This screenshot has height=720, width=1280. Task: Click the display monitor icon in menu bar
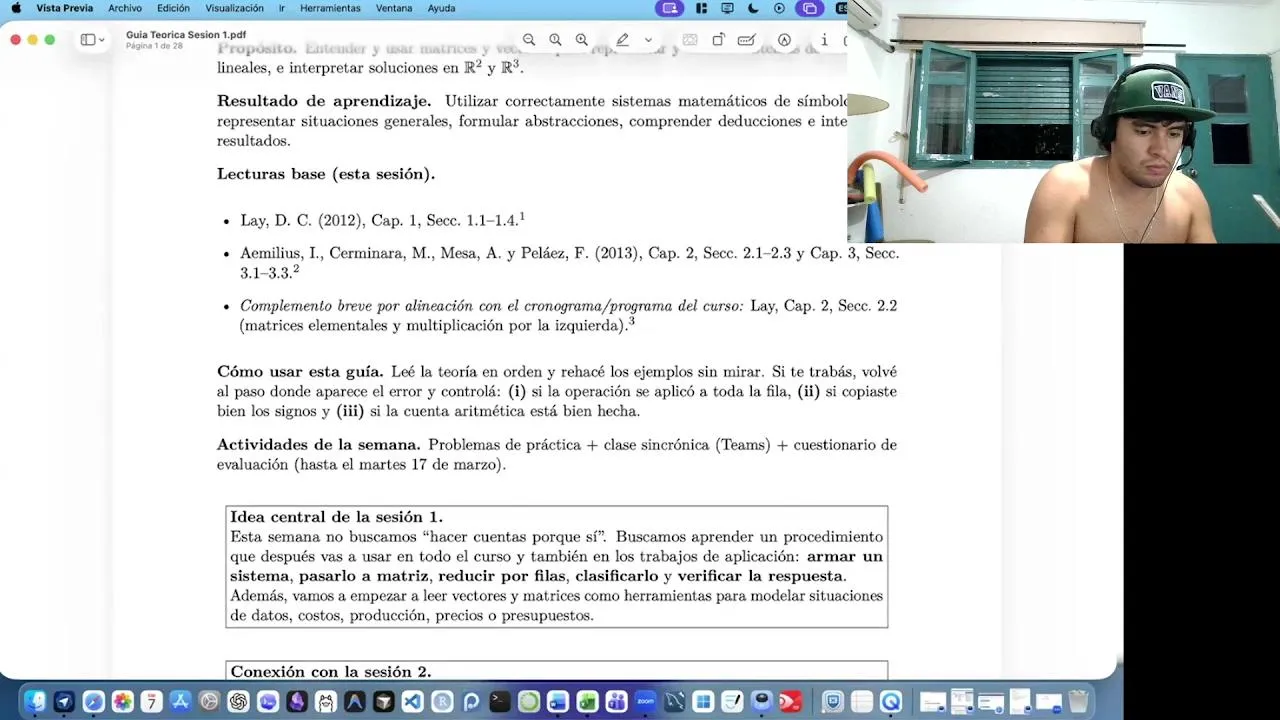tap(727, 8)
